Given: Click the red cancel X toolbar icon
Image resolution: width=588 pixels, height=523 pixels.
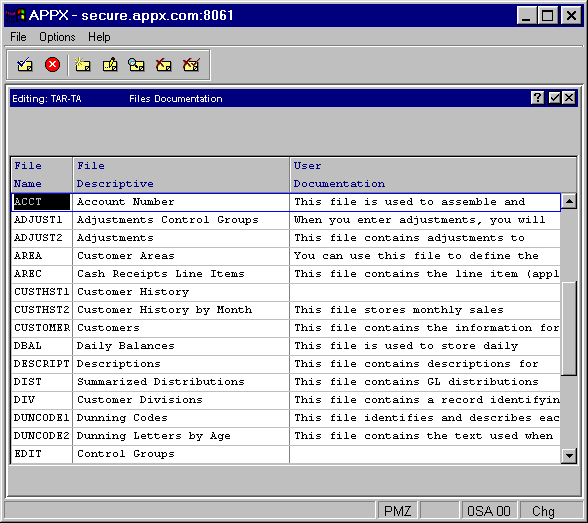Looking at the screenshot, I should pos(52,65).
